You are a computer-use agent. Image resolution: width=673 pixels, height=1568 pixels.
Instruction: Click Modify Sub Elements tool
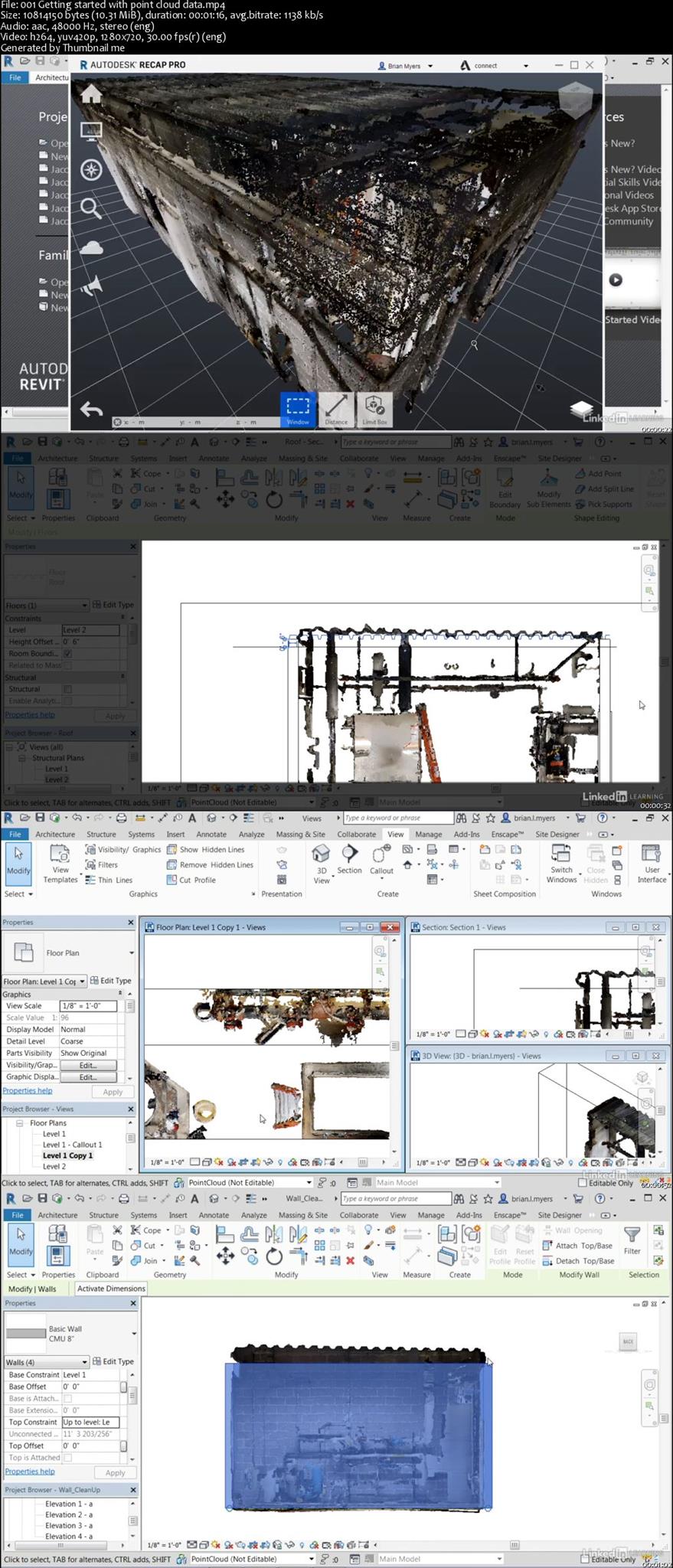pos(548,488)
